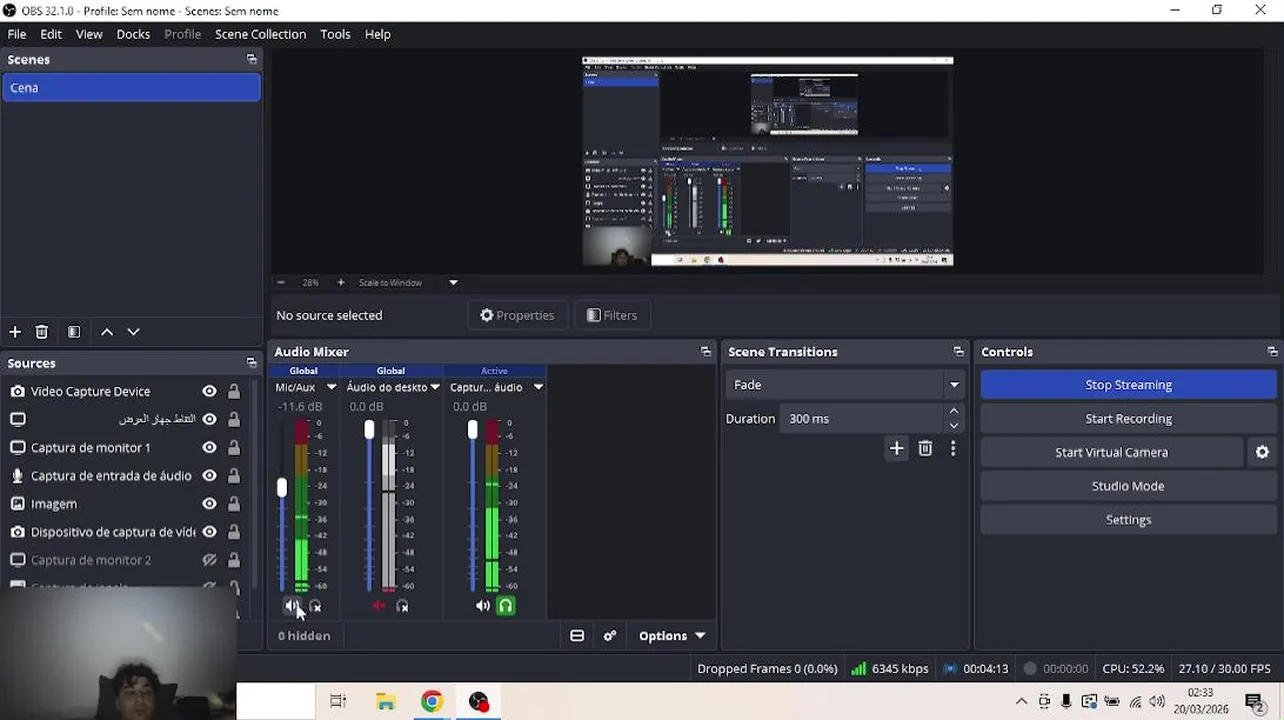
Task: Click the Stop Streaming button
Action: [1128, 385]
